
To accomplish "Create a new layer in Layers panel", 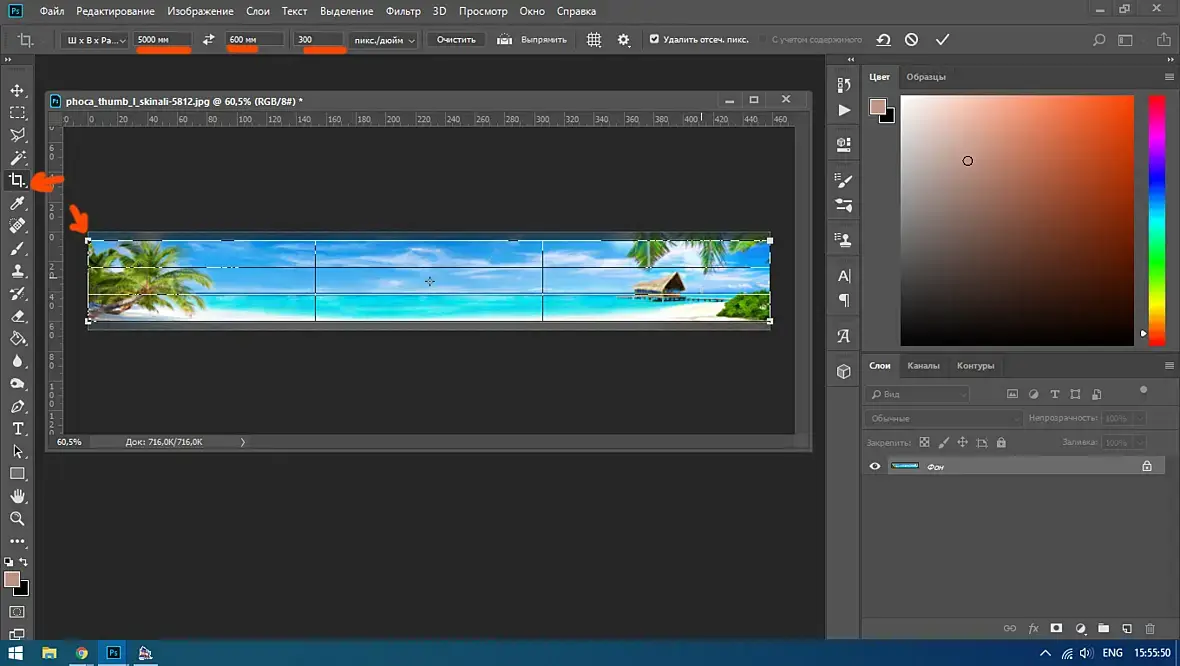I will coord(1127,629).
